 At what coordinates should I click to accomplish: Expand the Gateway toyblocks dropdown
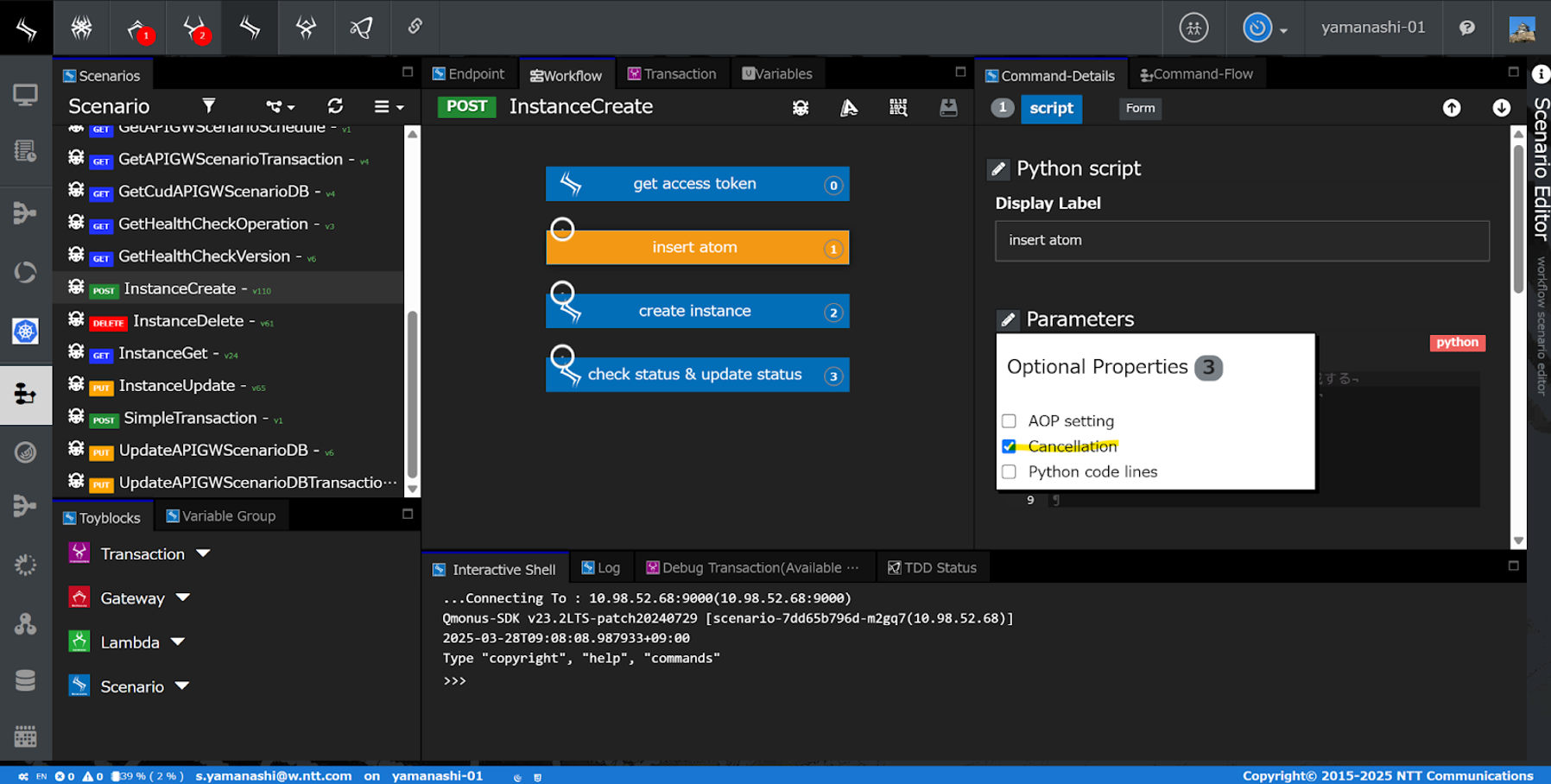pos(183,597)
